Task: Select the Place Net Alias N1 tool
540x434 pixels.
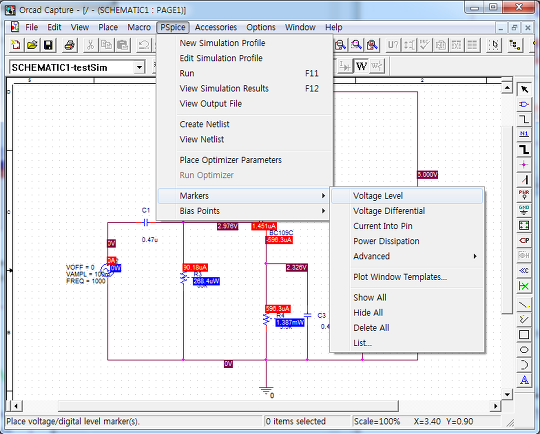Action: (524, 134)
